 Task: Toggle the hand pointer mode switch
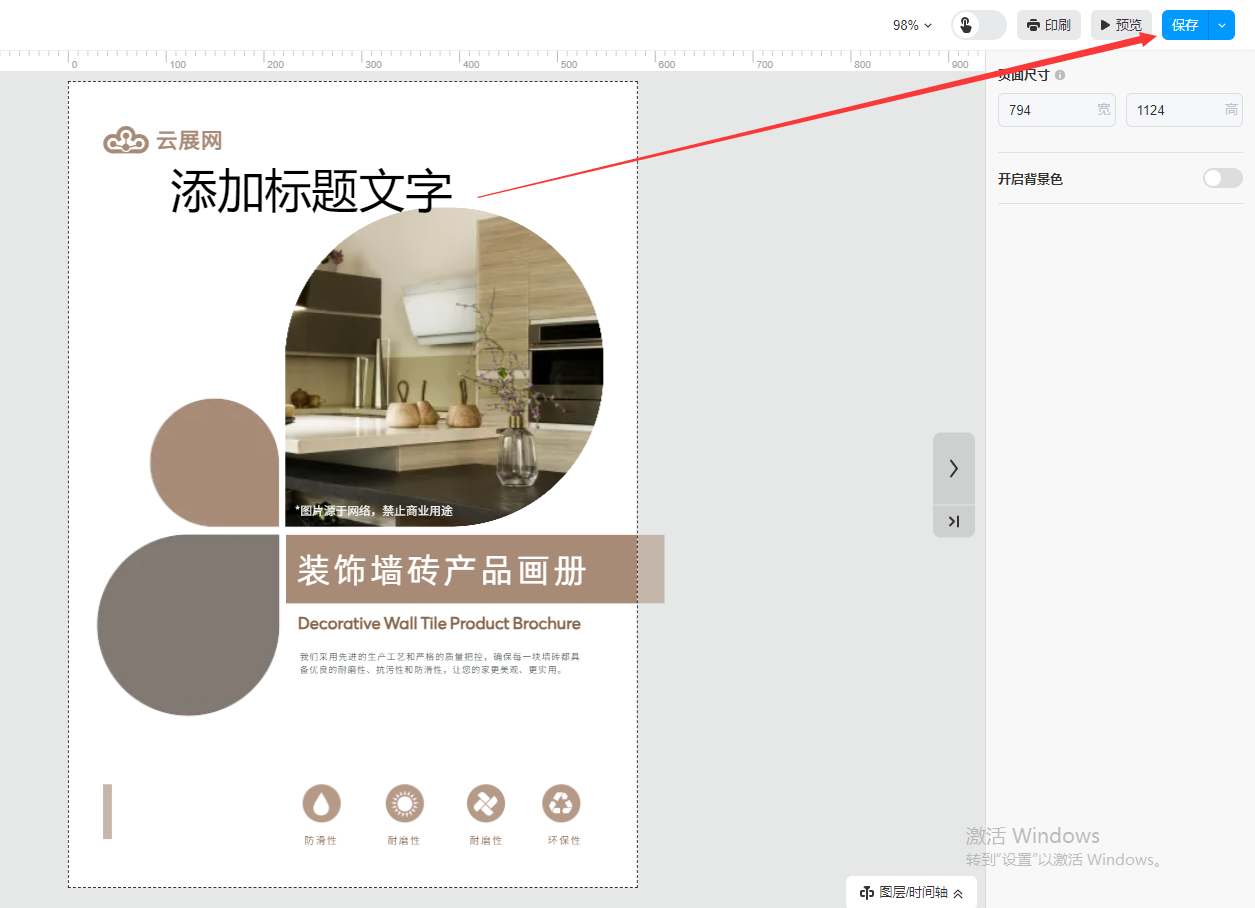point(977,25)
